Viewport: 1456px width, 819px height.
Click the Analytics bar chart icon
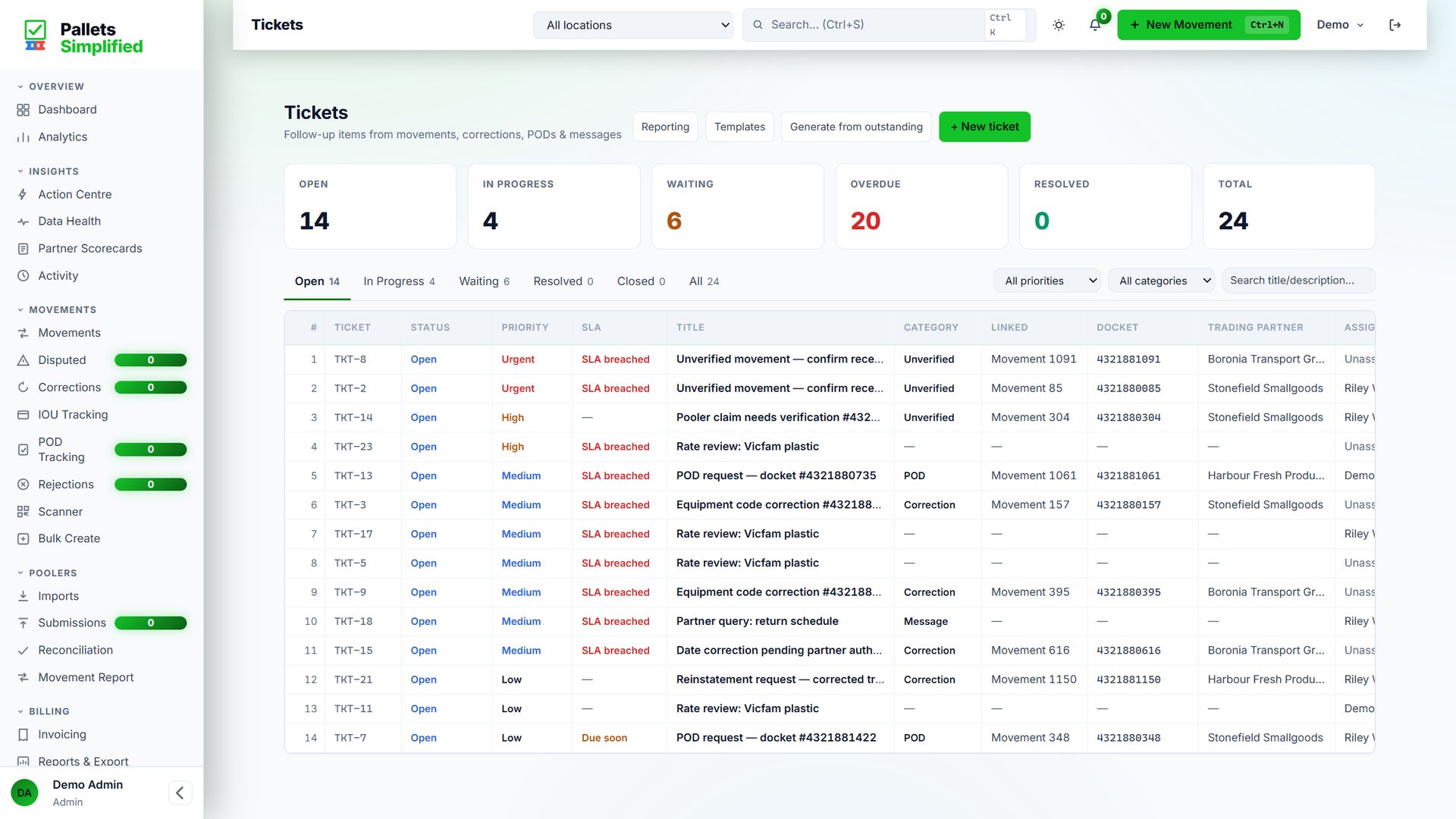23,137
